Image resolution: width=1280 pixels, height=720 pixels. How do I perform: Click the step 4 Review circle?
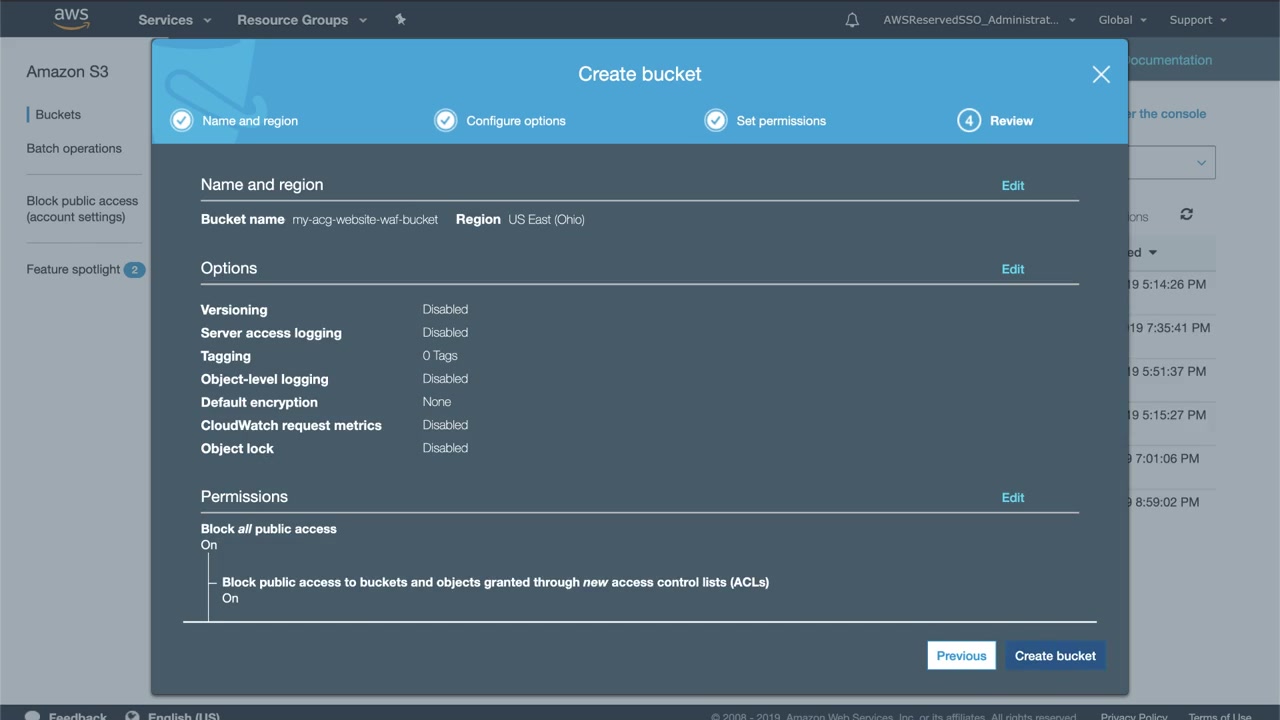(968, 120)
